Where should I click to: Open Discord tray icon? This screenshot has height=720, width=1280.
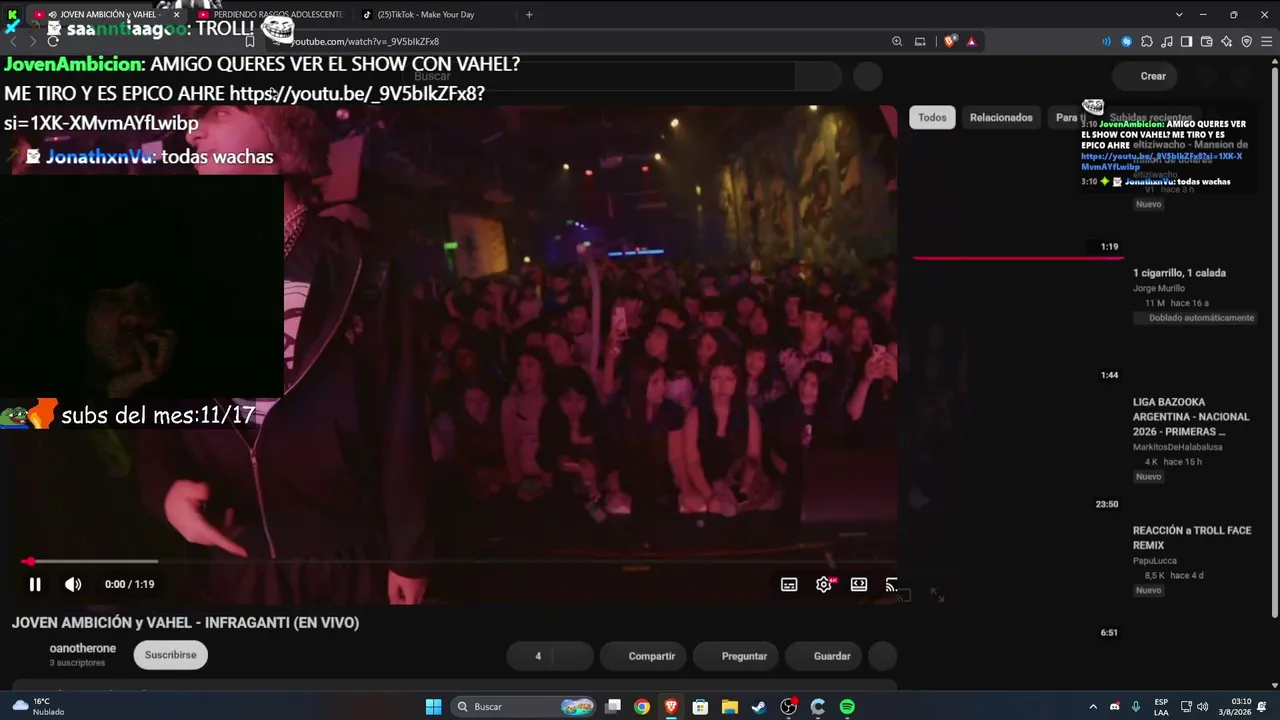1115,707
